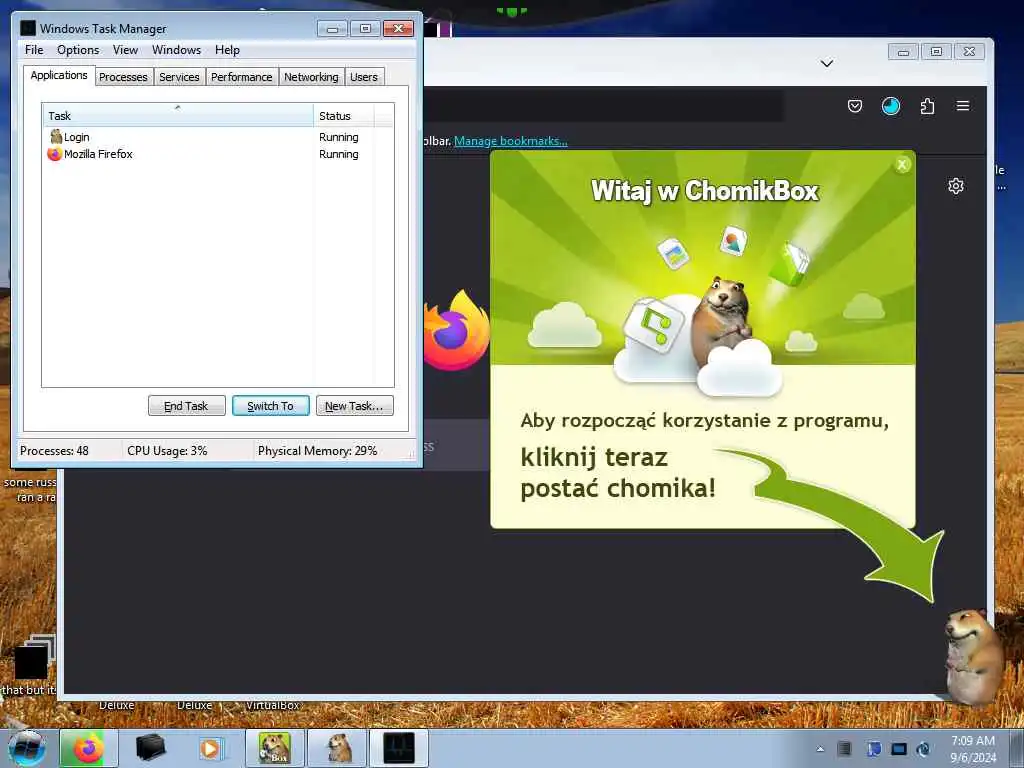
Task: Select the Login task row
Action: [217, 137]
